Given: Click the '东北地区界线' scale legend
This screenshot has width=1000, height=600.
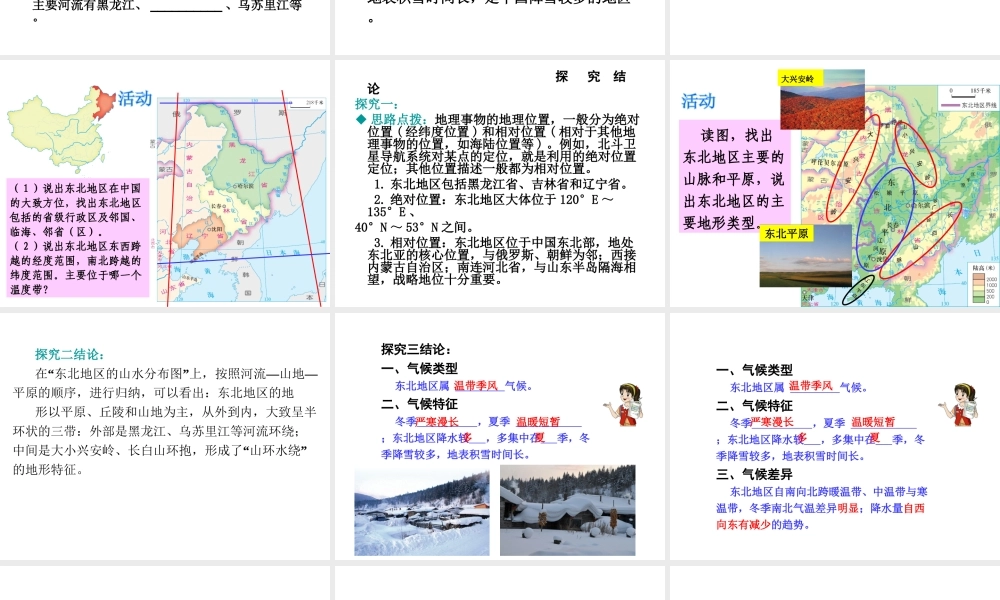Looking at the screenshot, I should pos(967,99).
